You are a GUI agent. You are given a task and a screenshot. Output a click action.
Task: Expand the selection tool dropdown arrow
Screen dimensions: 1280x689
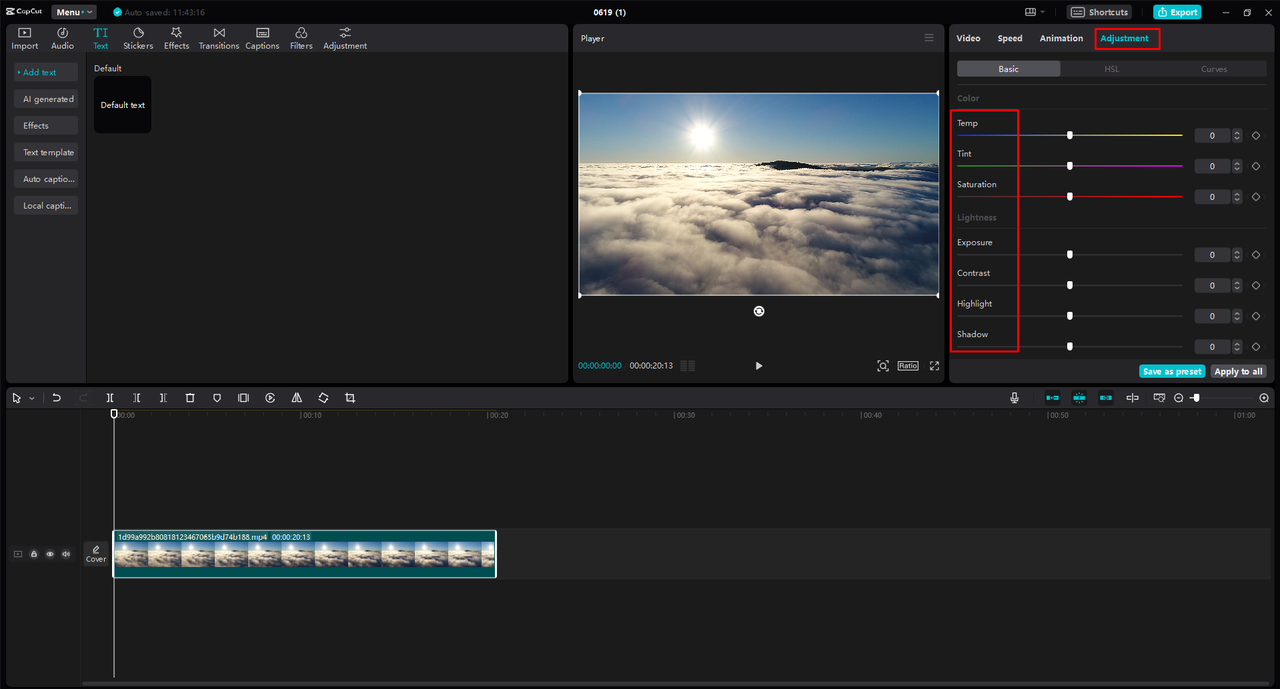click(31, 398)
